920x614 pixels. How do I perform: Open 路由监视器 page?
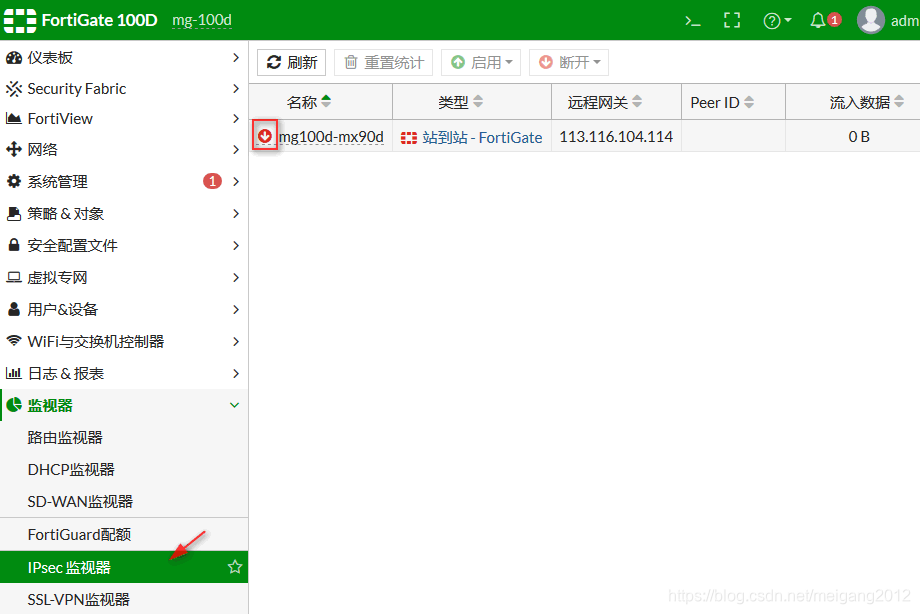click(x=124, y=437)
